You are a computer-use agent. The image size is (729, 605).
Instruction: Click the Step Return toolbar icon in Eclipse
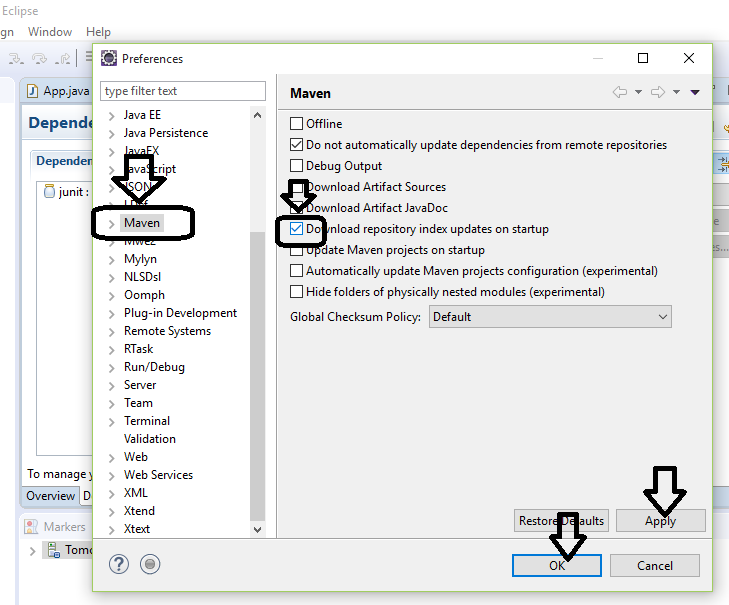coord(62,59)
